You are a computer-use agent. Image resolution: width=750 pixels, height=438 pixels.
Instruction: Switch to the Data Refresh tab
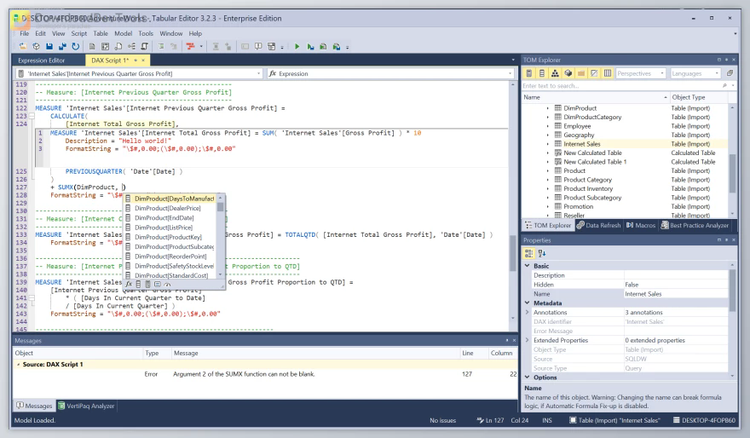coord(599,225)
